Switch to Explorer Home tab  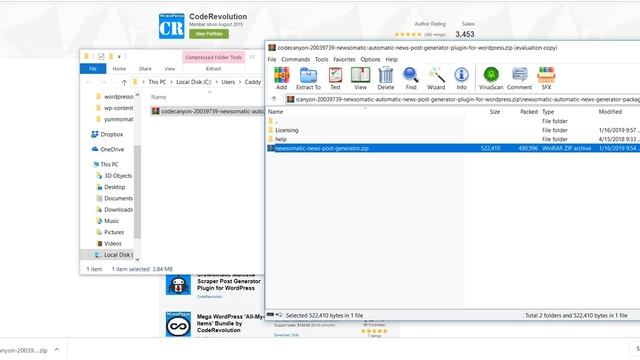tap(119, 69)
